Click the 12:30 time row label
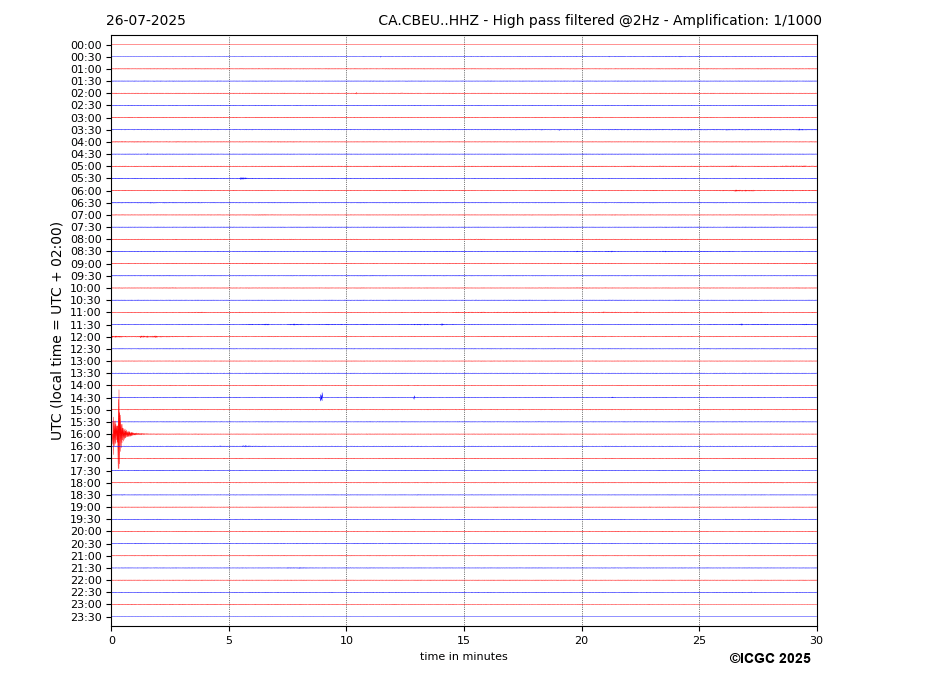927x696 pixels. pos(86,349)
